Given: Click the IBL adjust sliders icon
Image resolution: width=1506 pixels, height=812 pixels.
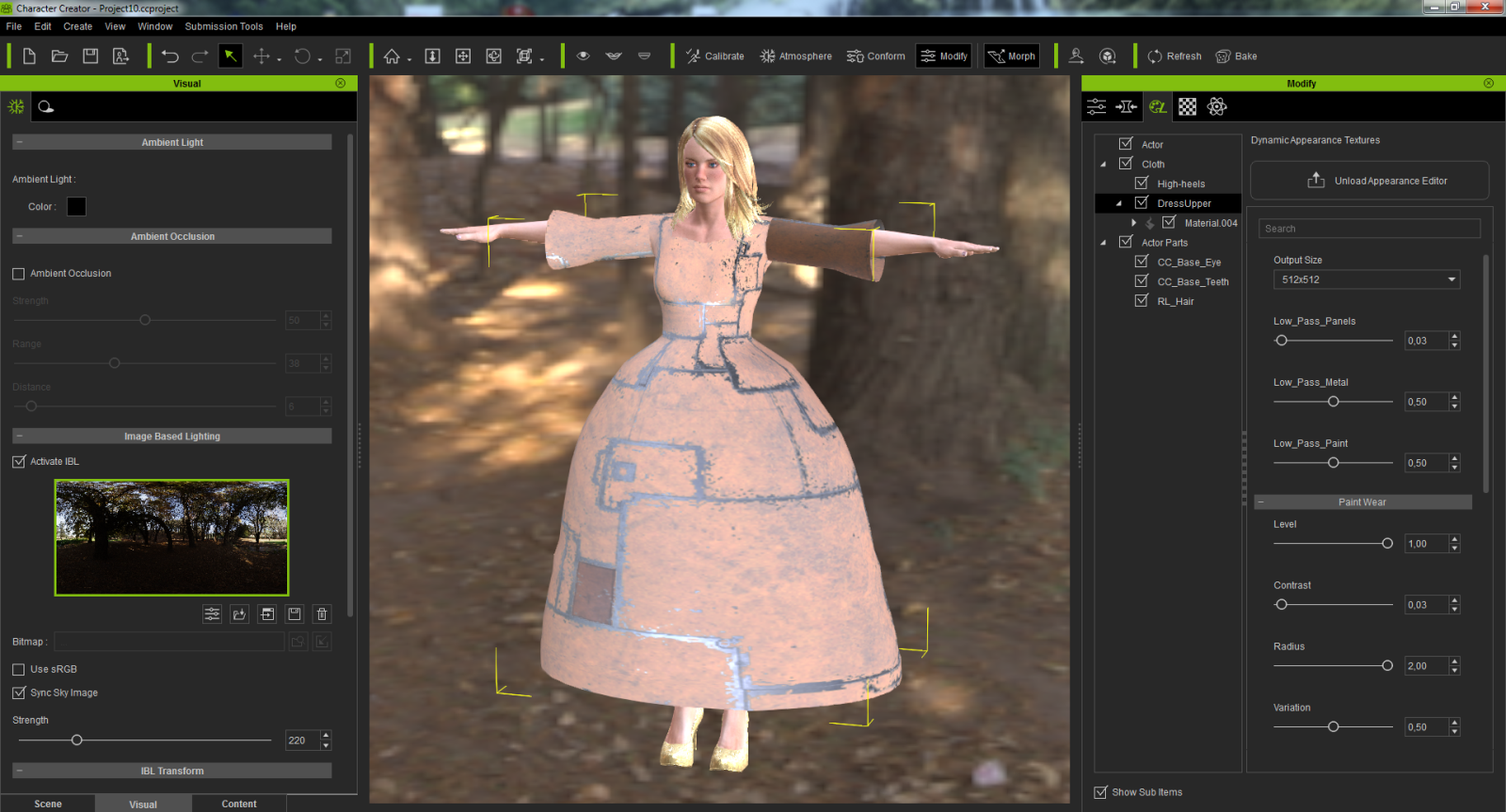Looking at the screenshot, I should pos(213,613).
